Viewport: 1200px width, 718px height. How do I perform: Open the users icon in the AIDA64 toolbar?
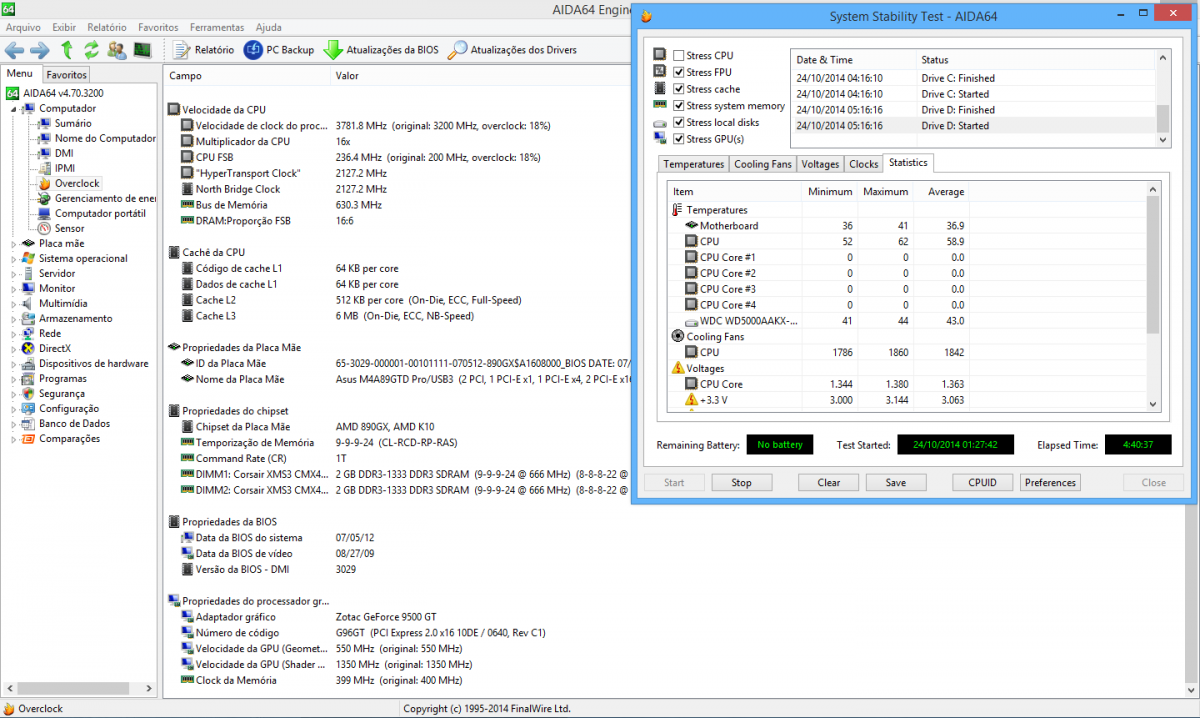click(117, 50)
